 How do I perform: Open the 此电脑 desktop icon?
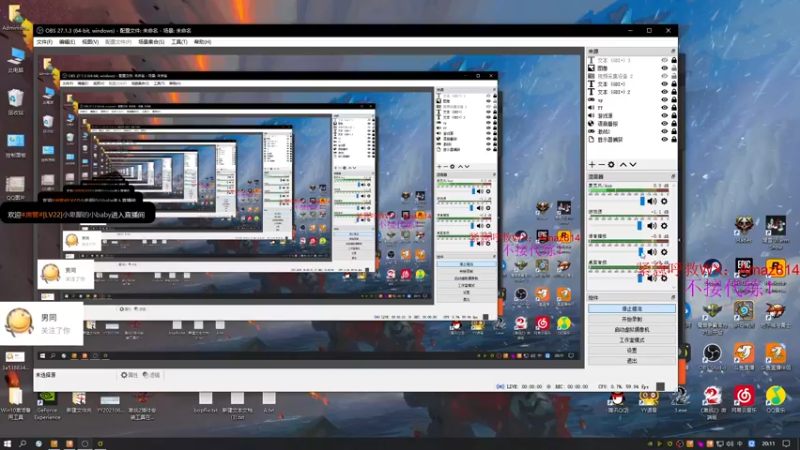16,60
